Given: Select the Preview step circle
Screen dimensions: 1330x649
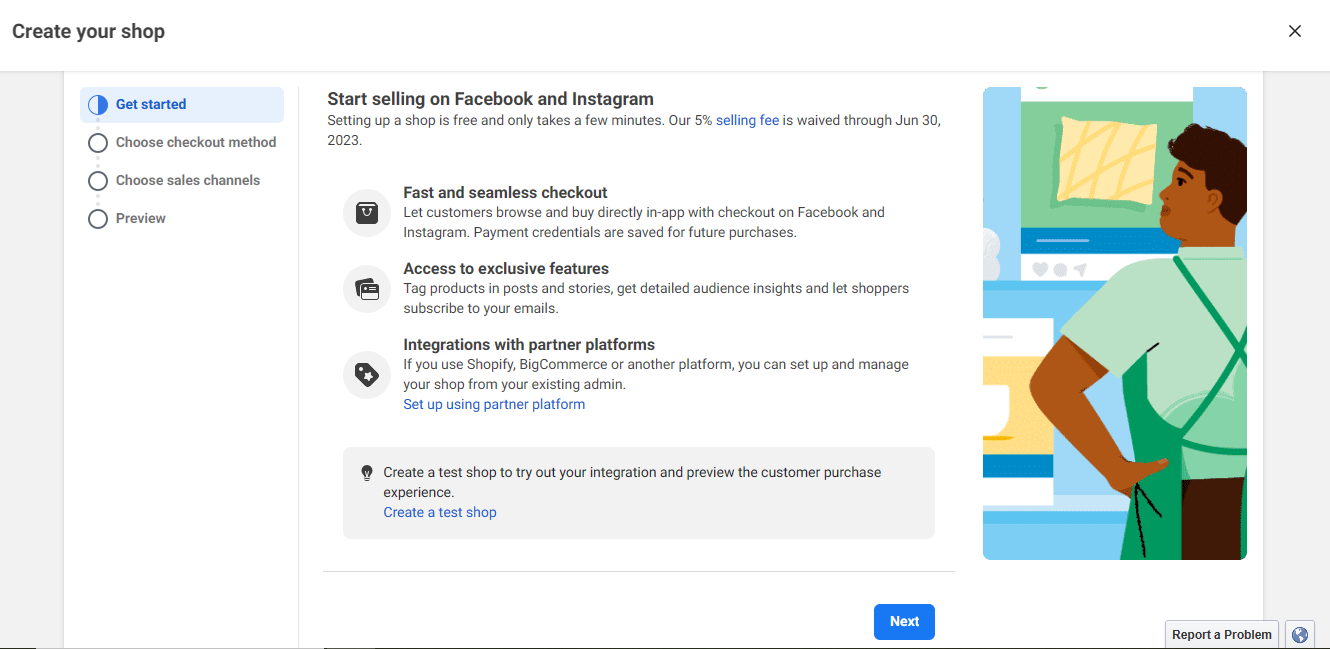Looking at the screenshot, I should (98, 219).
